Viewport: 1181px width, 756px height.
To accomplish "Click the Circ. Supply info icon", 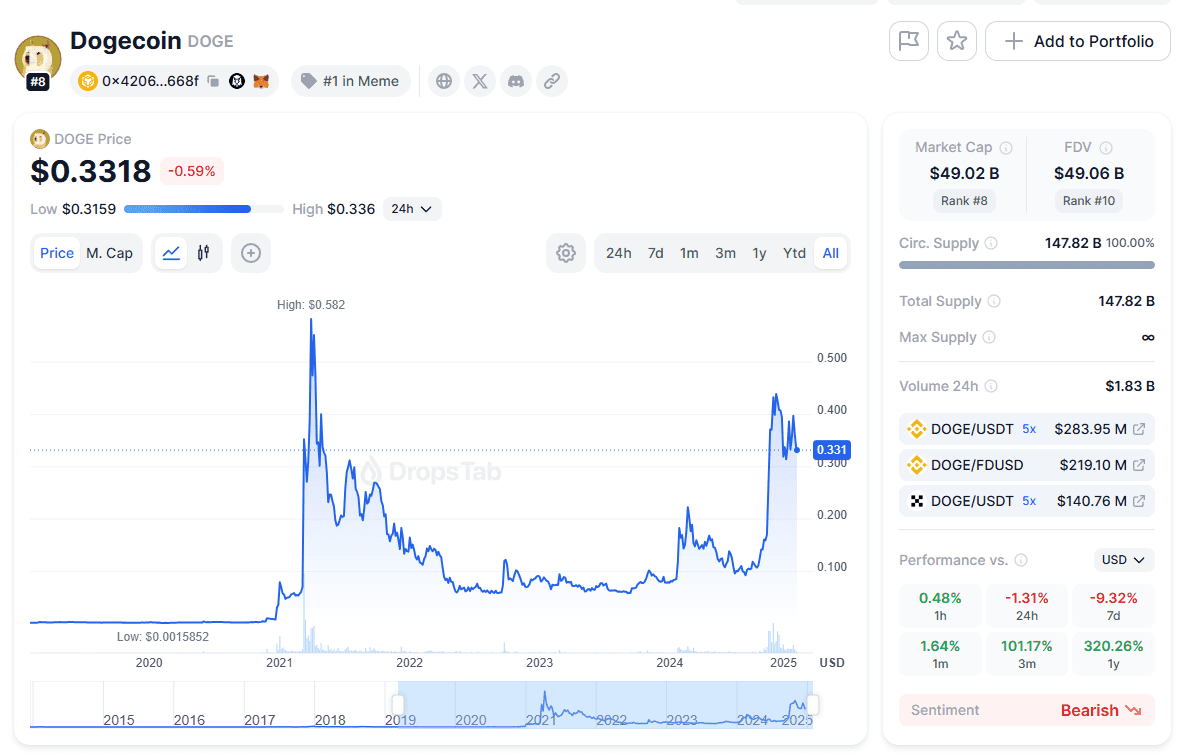I will click(x=991, y=243).
